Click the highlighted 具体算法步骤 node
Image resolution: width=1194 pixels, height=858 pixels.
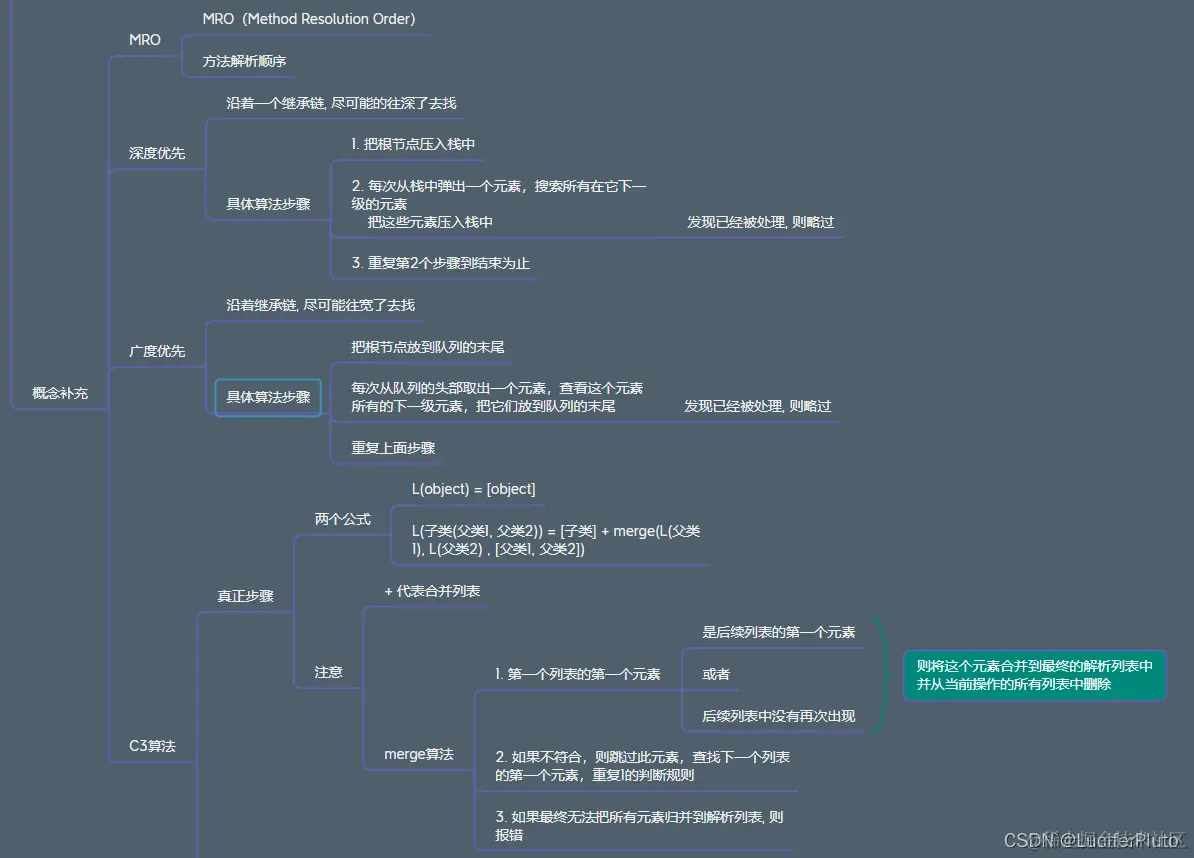point(268,397)
